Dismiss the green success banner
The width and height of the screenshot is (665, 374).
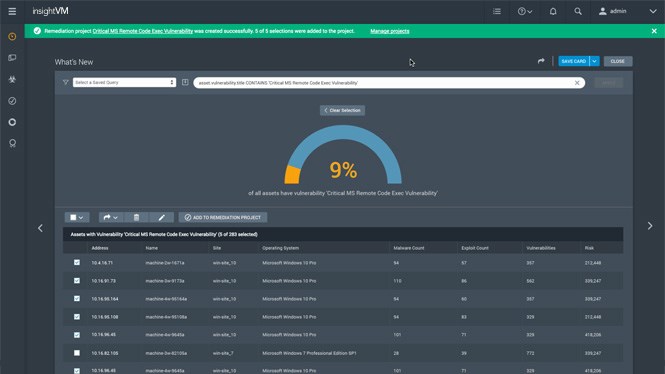click(x=654, y=31)
